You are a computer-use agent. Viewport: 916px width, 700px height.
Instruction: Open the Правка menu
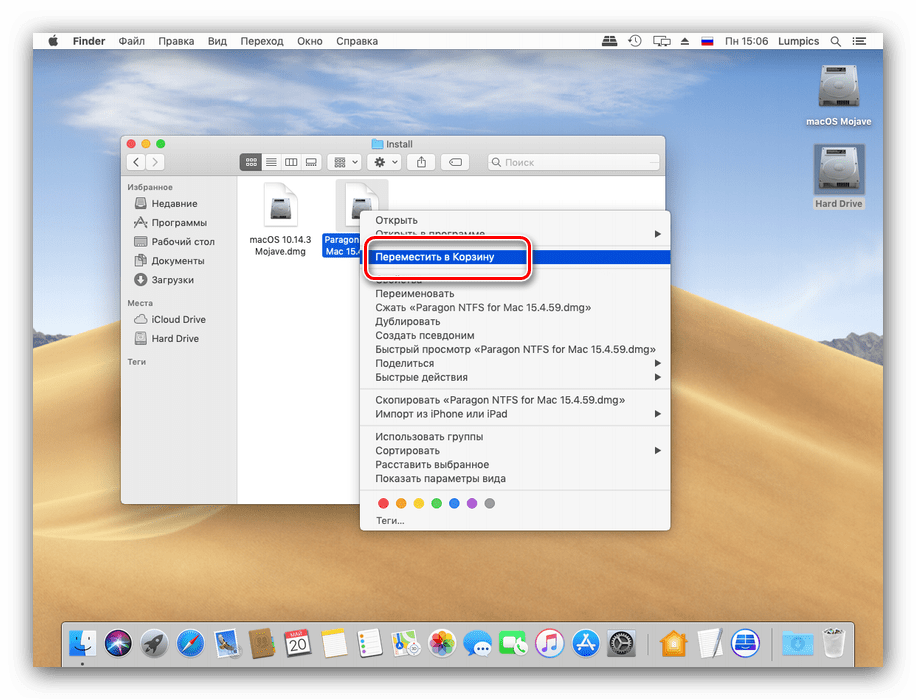[x=176, y=41]
